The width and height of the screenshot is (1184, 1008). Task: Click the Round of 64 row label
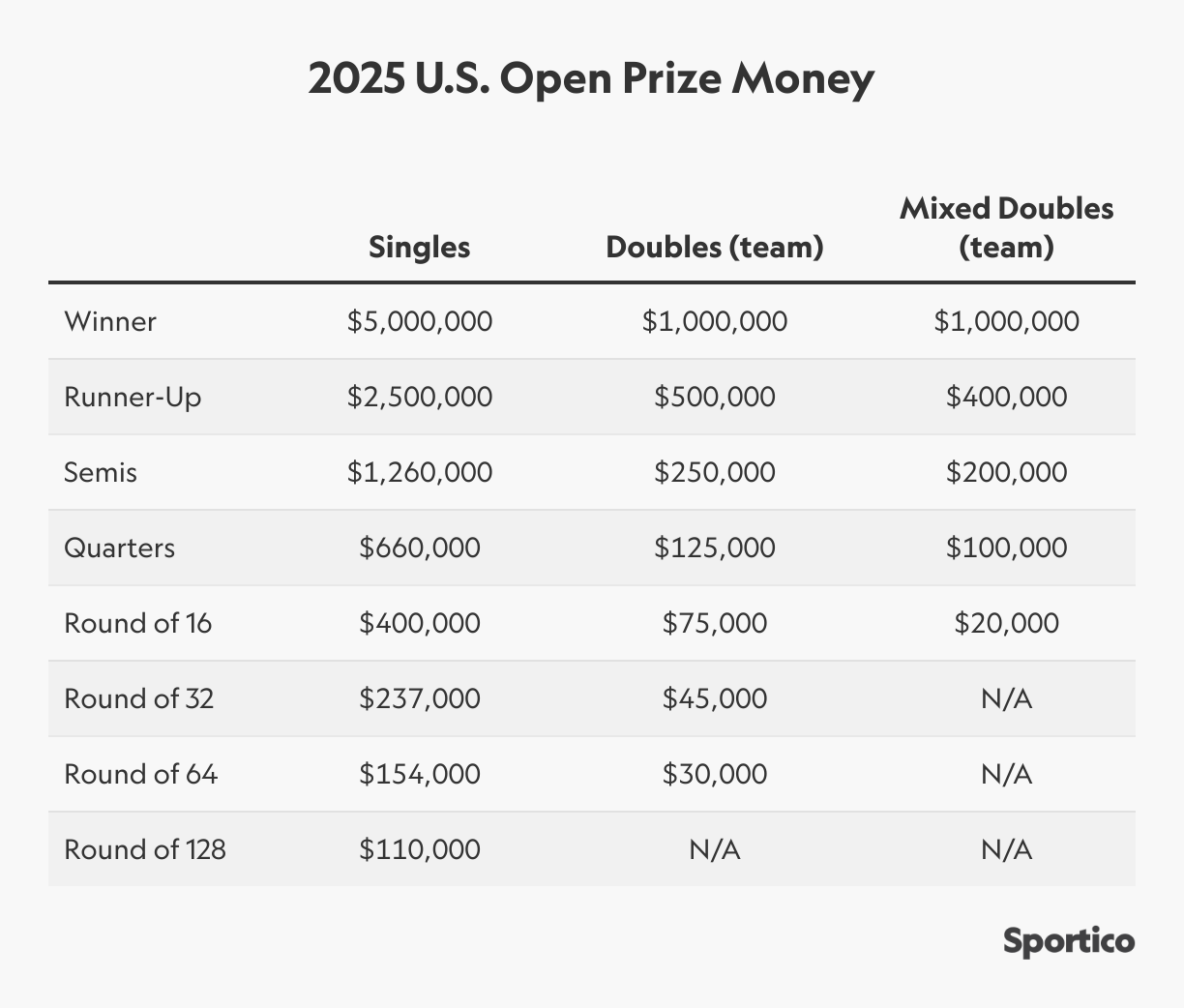click(140, 774)
